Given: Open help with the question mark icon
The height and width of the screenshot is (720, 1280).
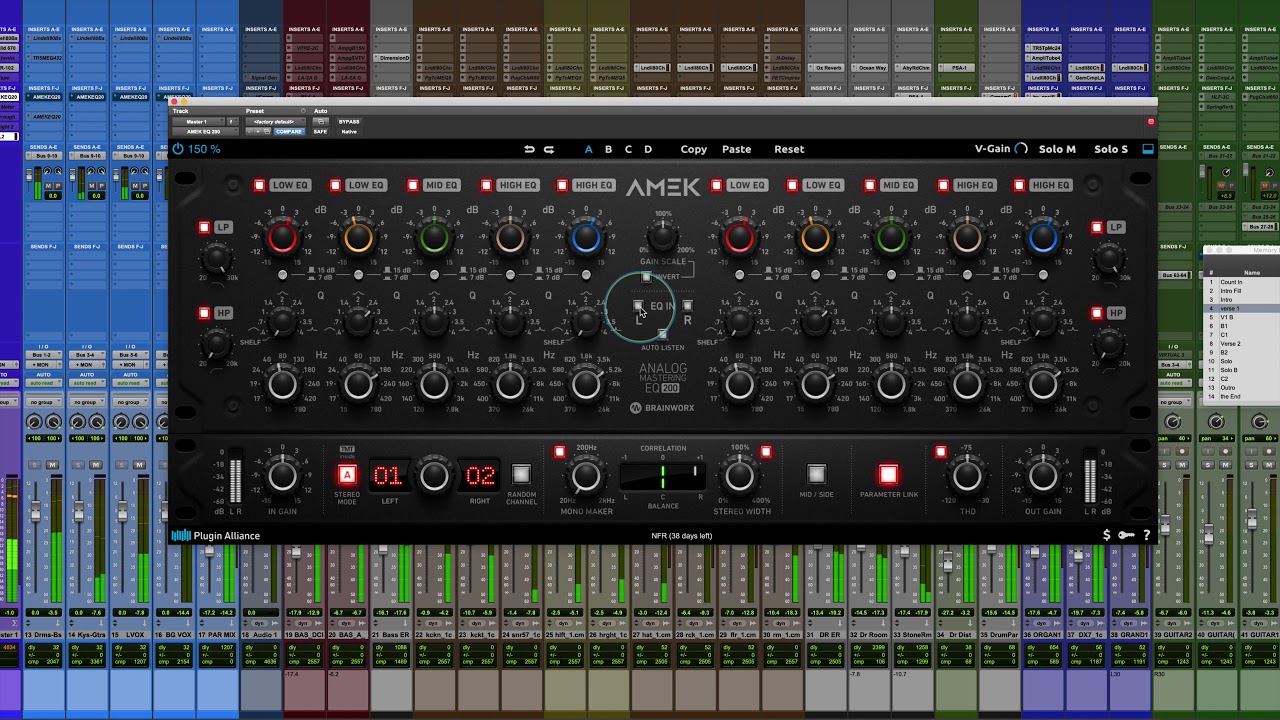Looking at the screenshot, I should pos(1147,535).
